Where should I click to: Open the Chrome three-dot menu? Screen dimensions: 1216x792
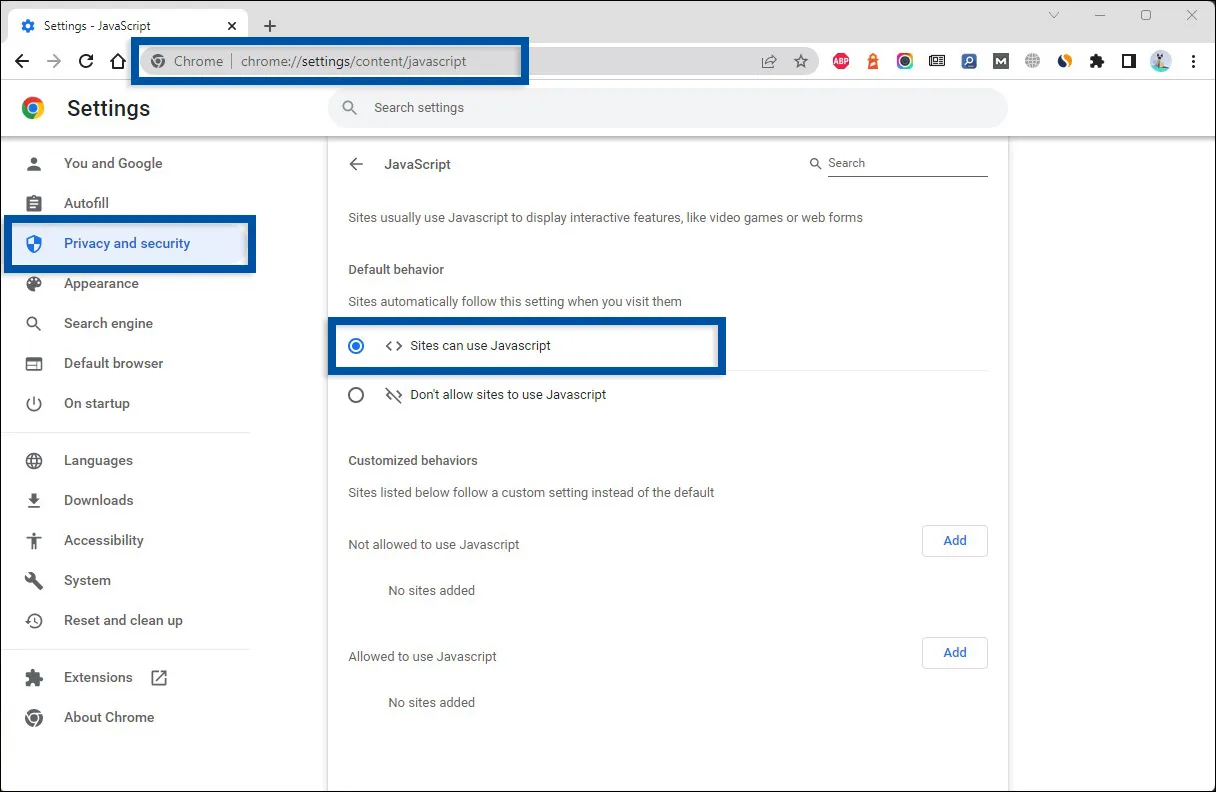coord(1193,61)
